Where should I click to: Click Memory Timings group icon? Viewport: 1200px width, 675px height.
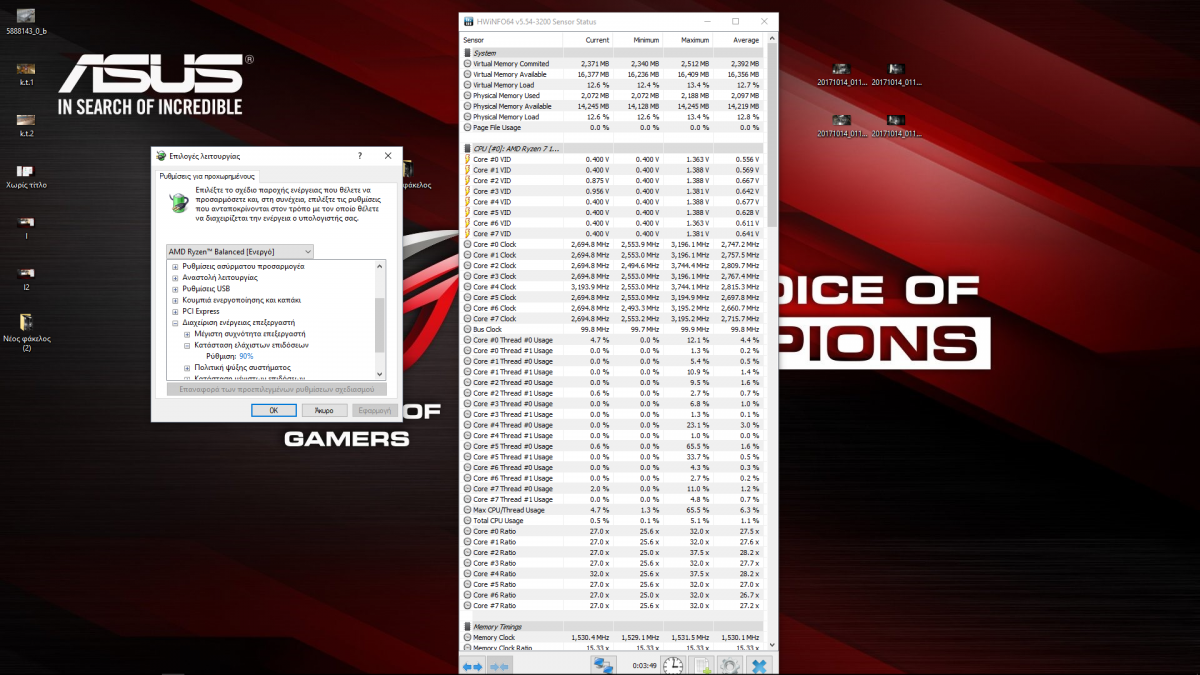coord(467,626)
